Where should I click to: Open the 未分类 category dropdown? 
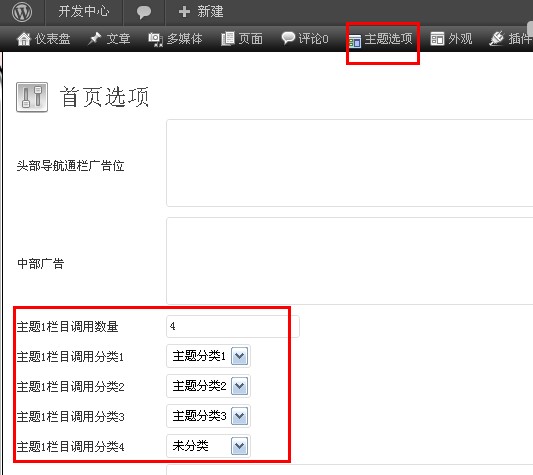point(208,446)
